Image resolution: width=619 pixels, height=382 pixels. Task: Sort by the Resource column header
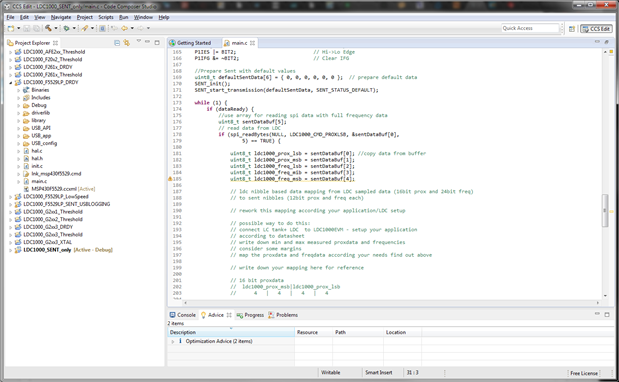point(313,332)
